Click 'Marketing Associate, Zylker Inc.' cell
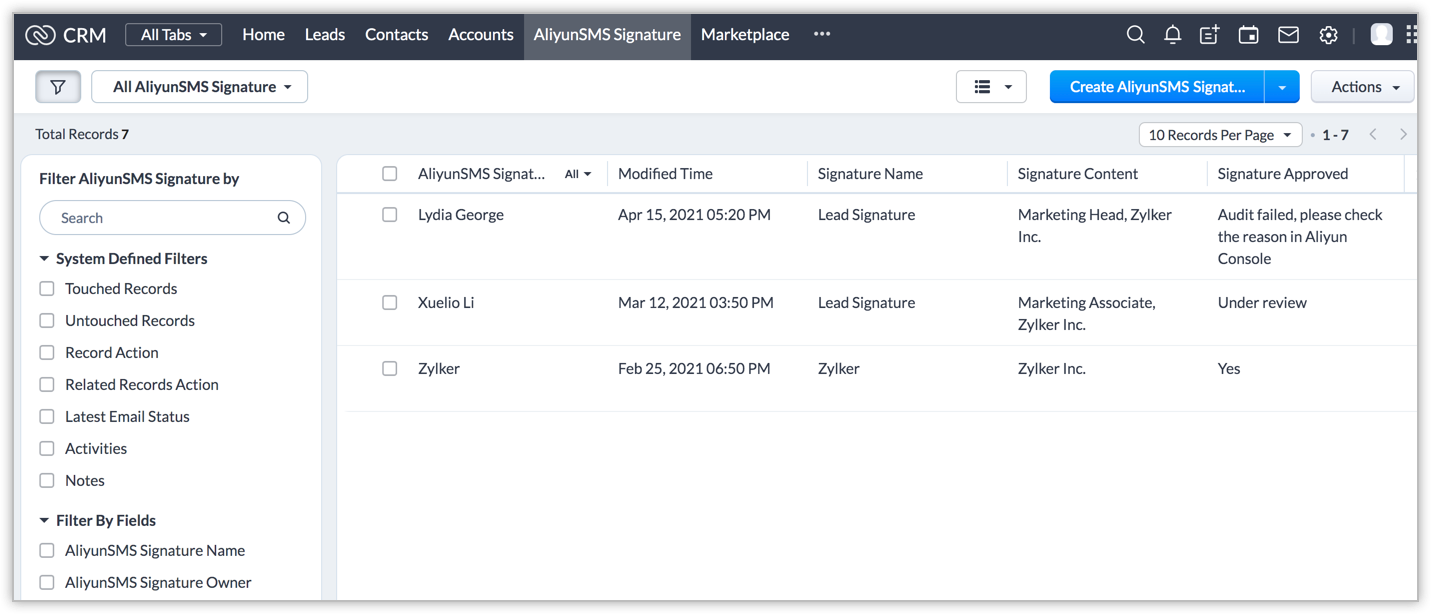1431x614 pixels. point(1087,314)
